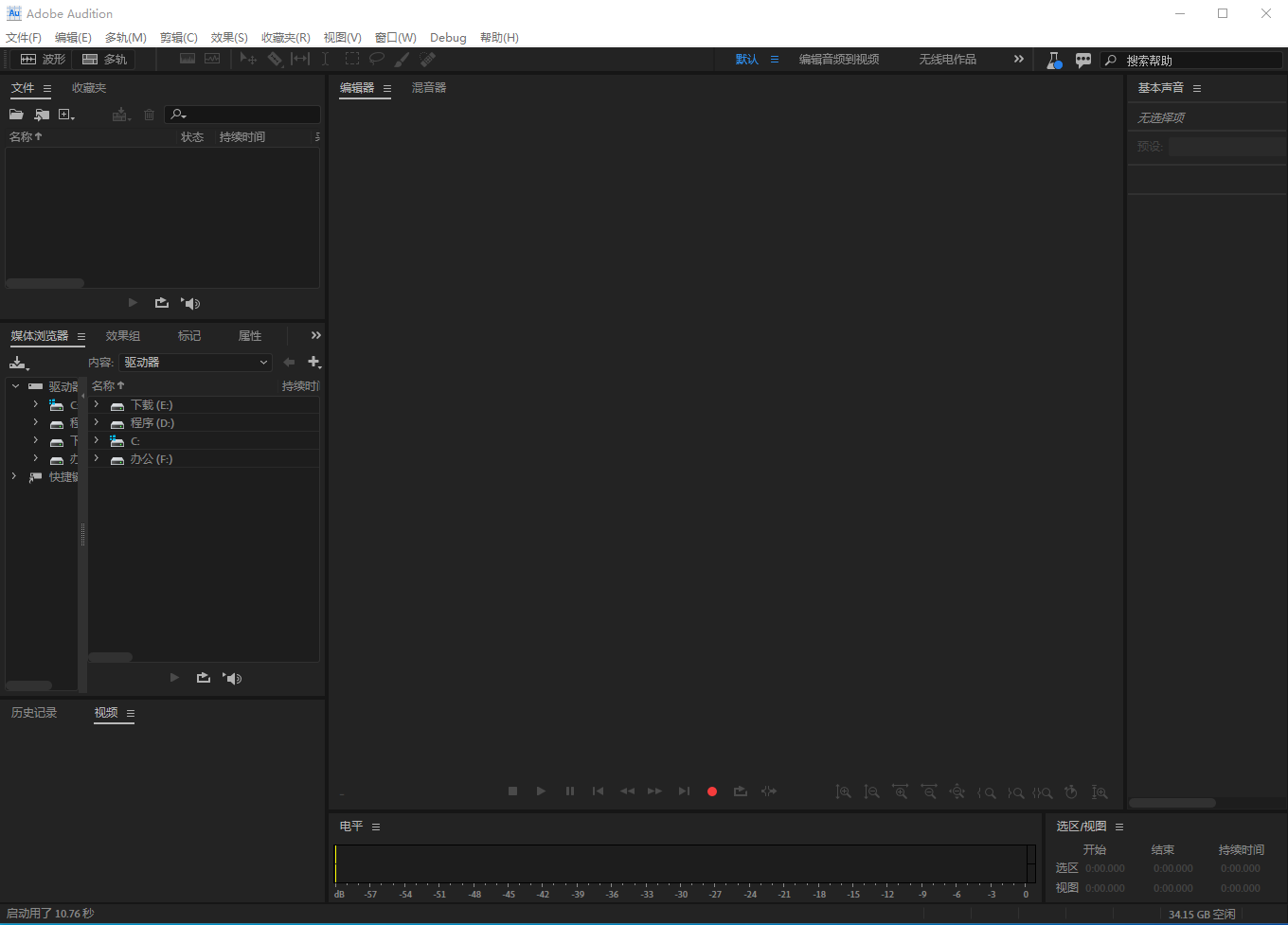Click the Stop button in transport controls

tap(512, 792)
